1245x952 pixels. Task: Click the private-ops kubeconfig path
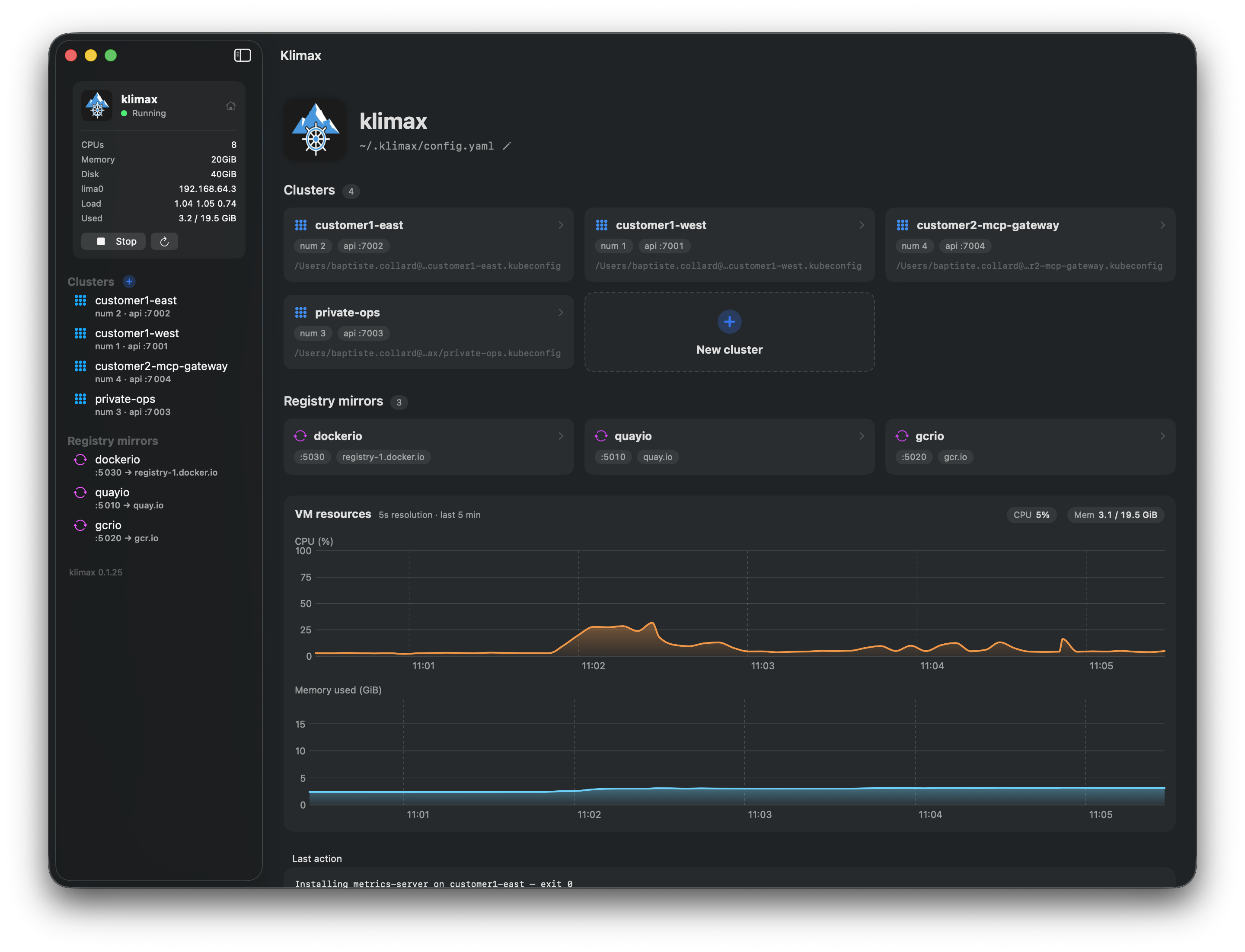pos(428,353)
